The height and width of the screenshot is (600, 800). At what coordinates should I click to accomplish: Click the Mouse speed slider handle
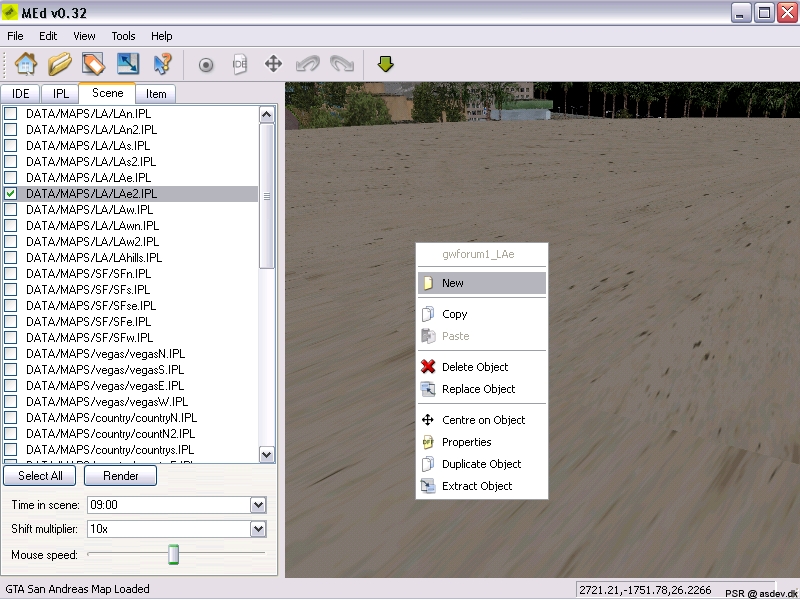pos(173,554)
